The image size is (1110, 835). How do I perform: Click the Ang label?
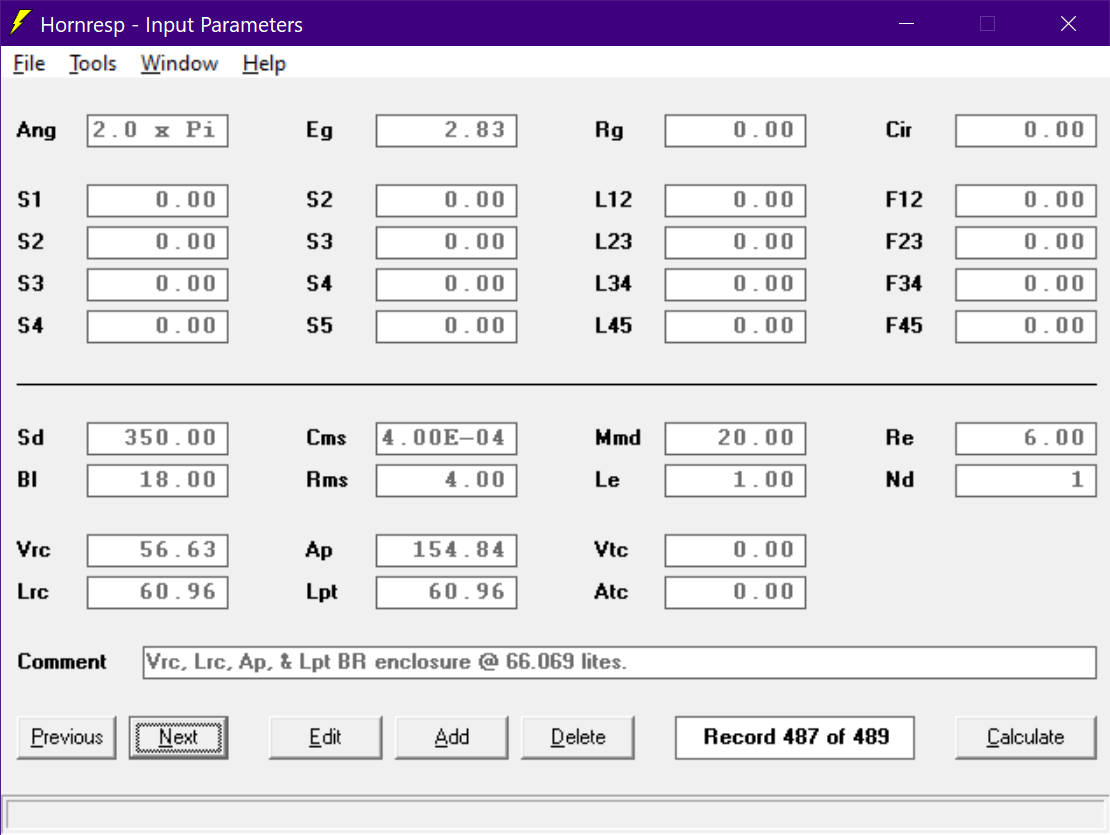(36, 131)
